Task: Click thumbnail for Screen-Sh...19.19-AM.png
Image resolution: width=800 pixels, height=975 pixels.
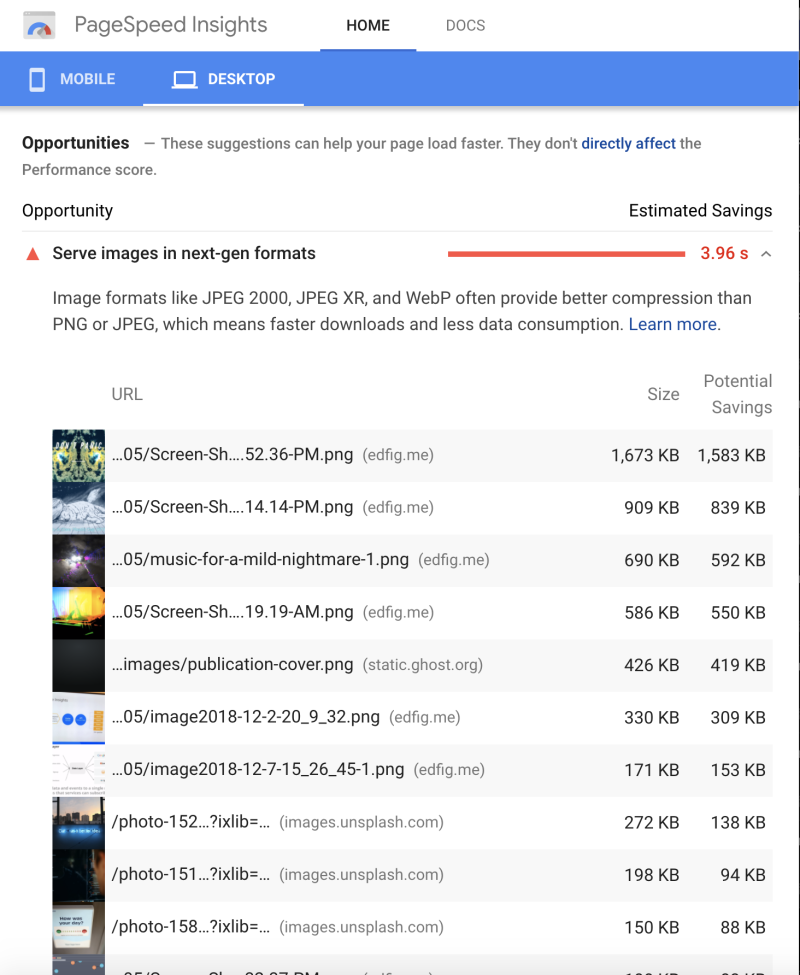Action: [x=78, y=613]
